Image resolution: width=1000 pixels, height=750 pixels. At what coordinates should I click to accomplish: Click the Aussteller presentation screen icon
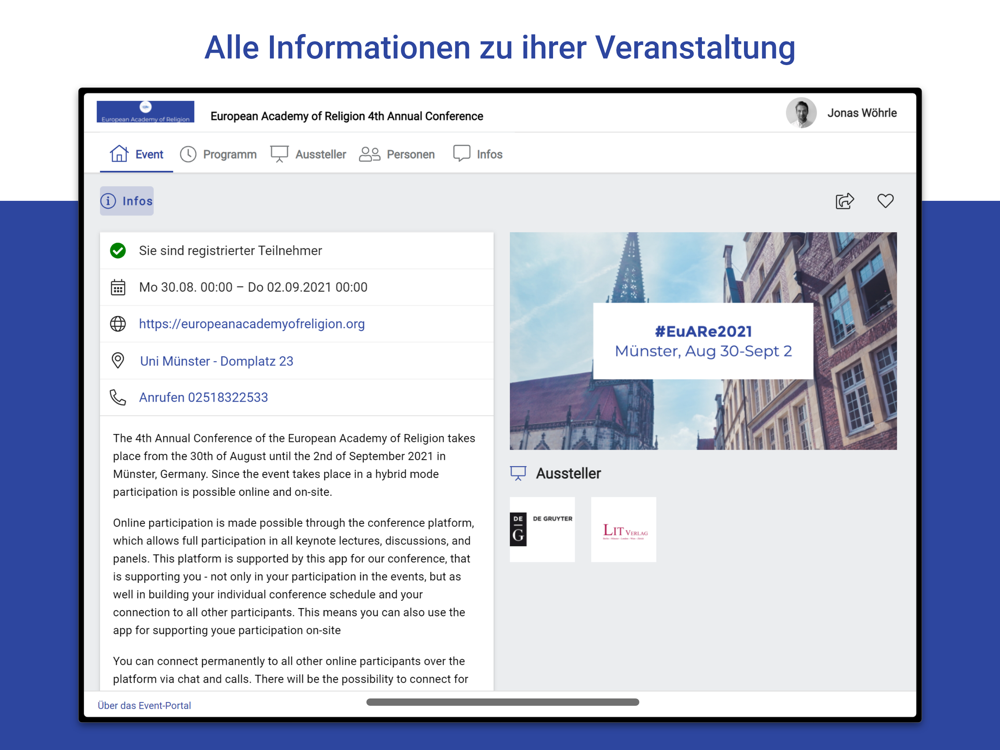pyautogui.click(x=518, y=473)
